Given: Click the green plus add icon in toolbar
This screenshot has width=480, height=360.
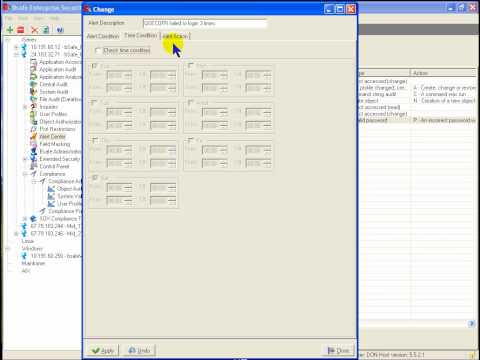Looking at the screenshot, I should click(x=10, y=30).
